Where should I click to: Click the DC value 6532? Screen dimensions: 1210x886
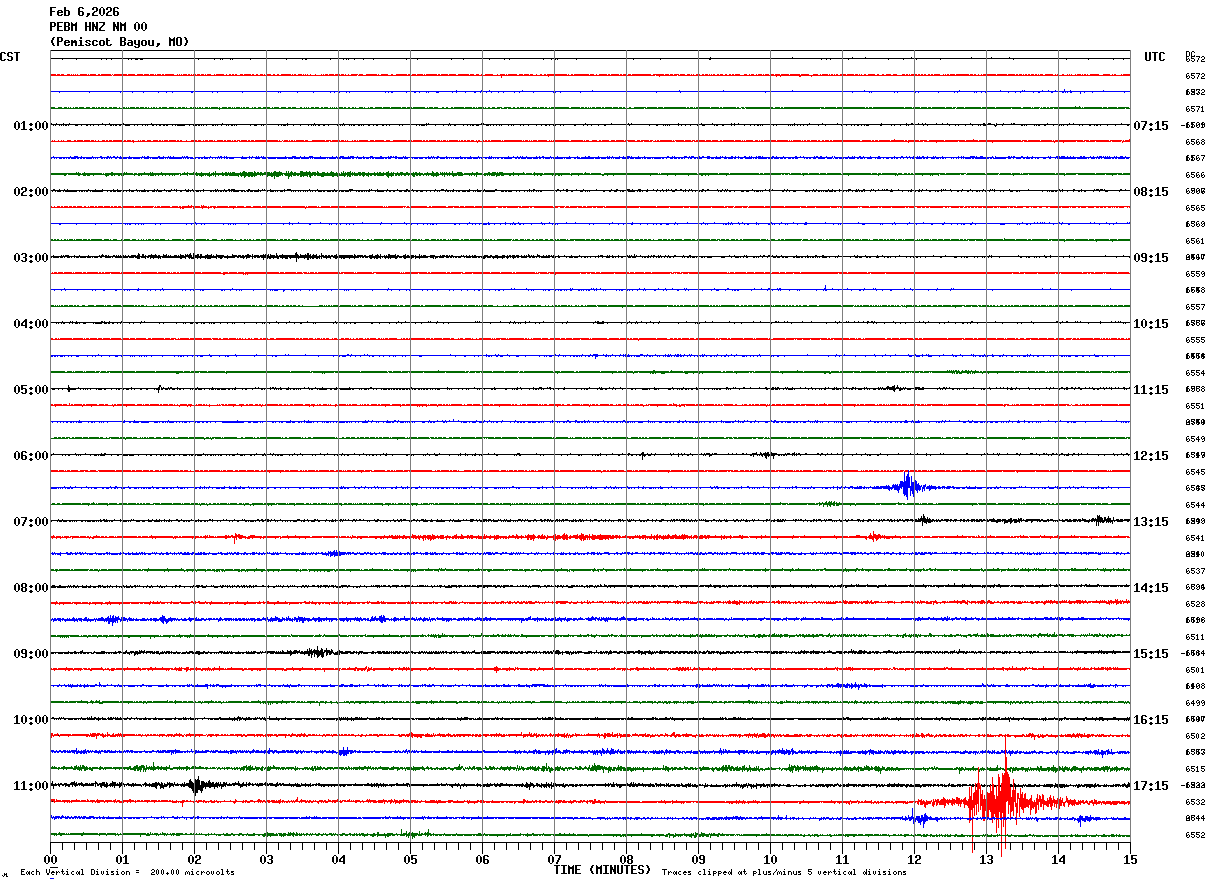1194,802
